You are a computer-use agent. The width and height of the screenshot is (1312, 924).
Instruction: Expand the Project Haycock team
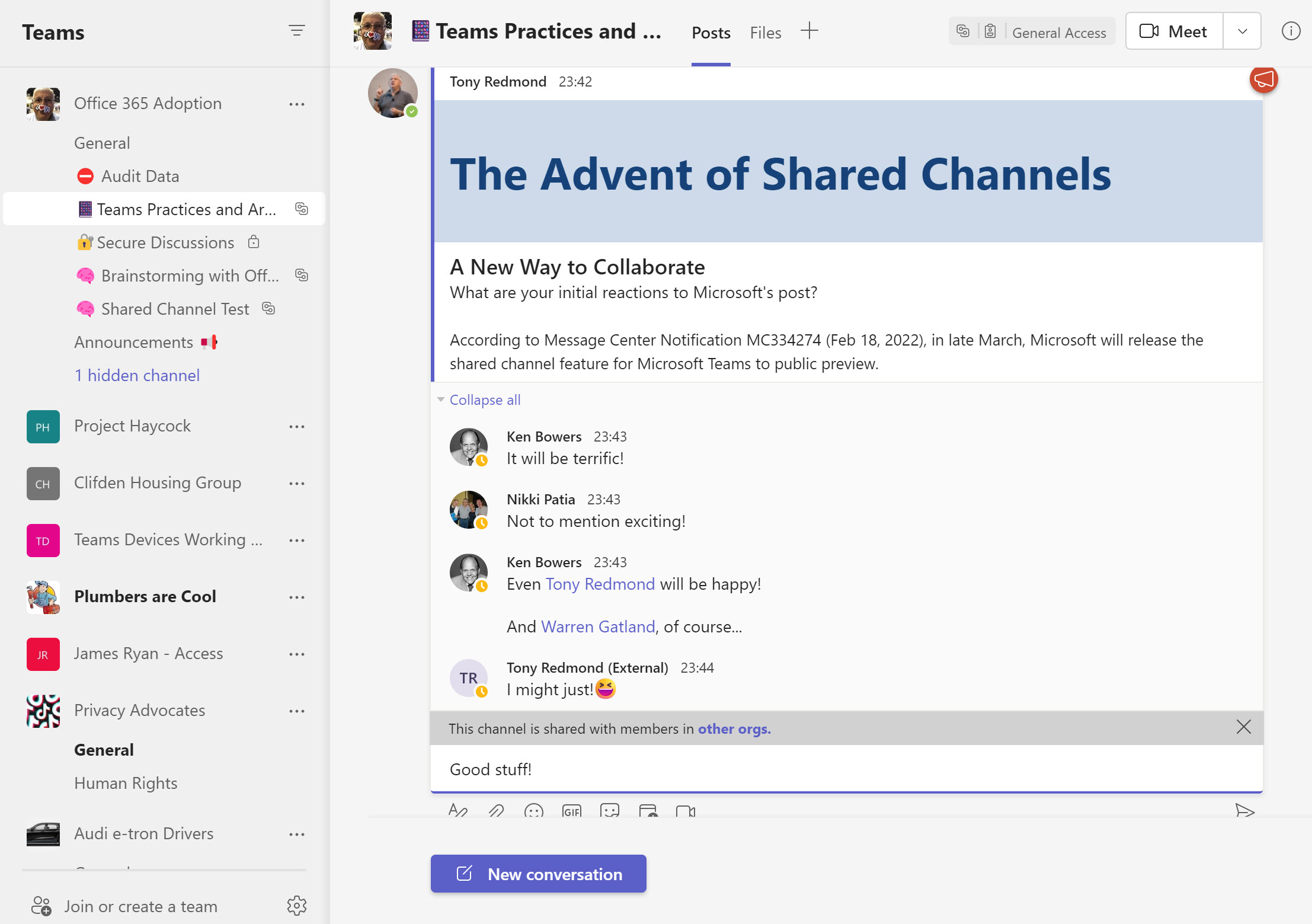[132, 426]
